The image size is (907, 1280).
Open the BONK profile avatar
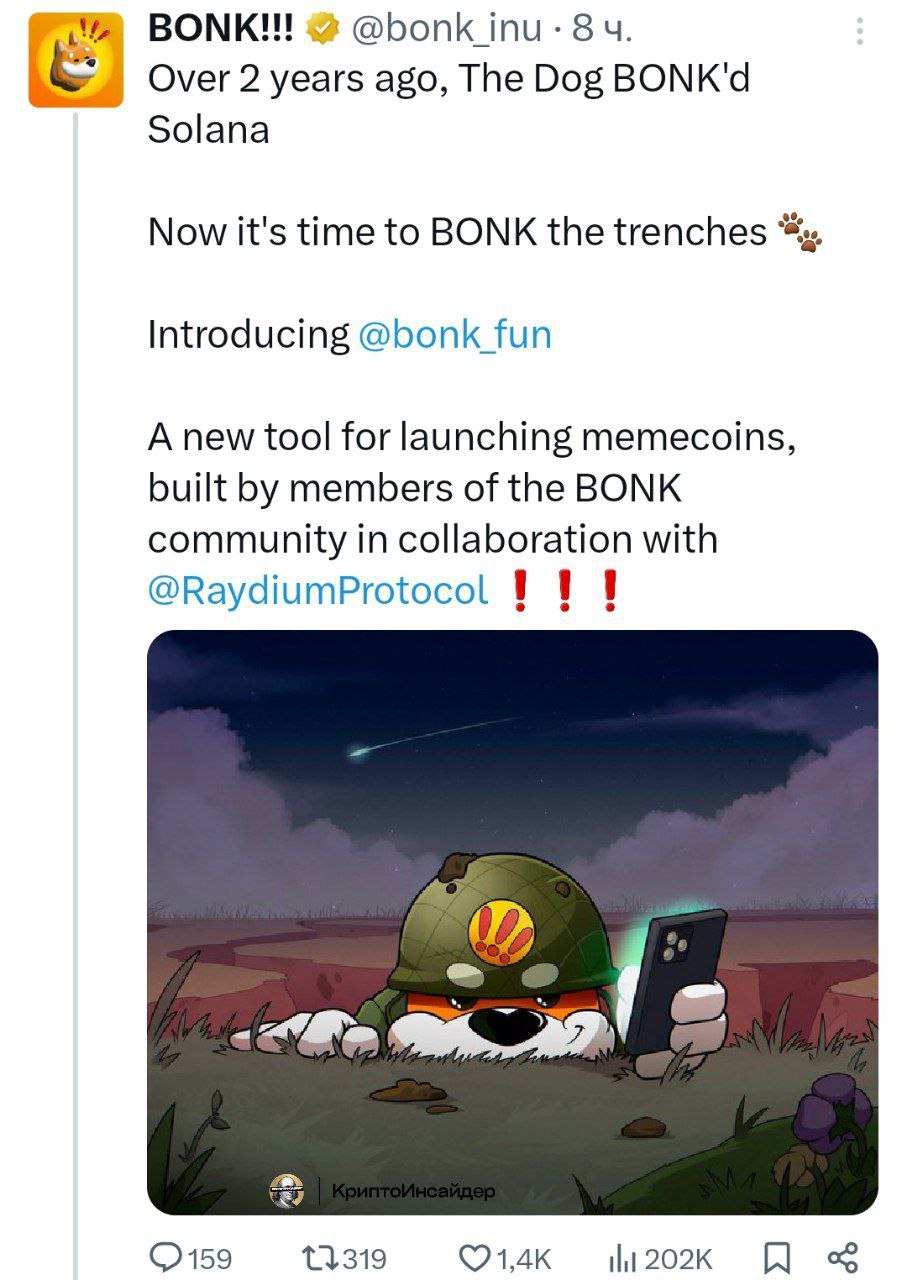click(x=75, y=59)
